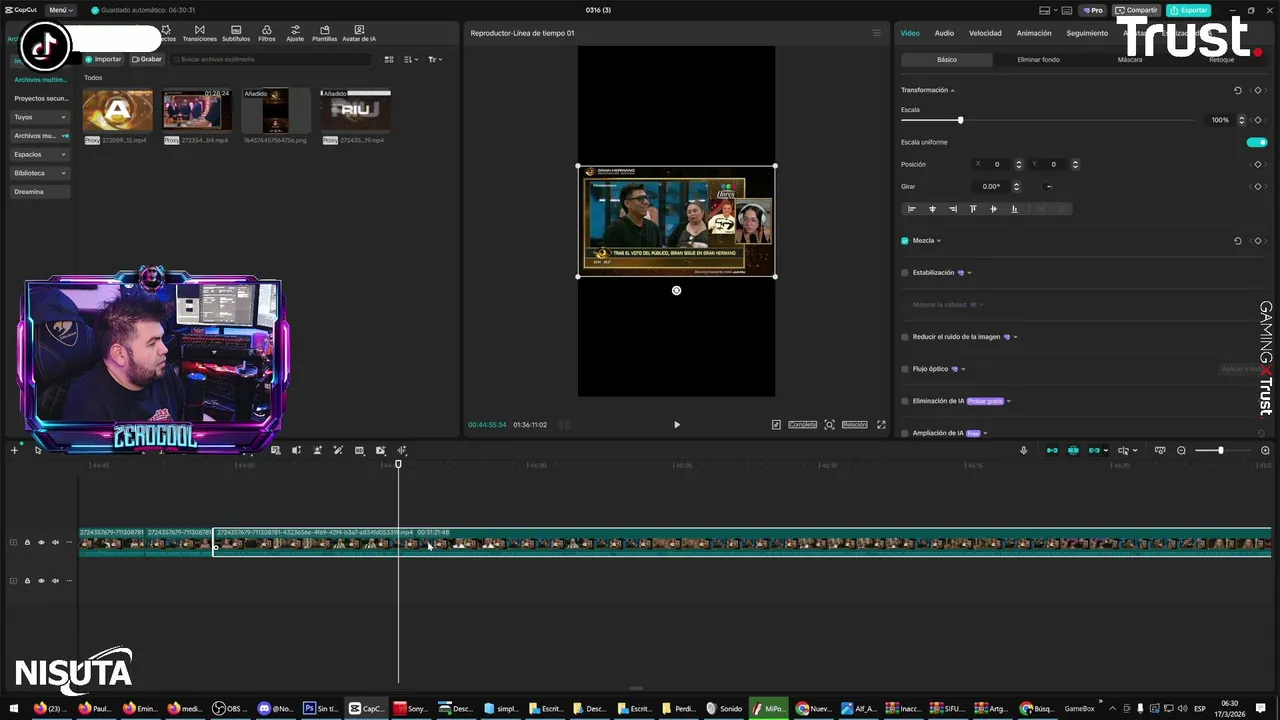Enable the Ampliación de IA checkbox

(905, 433)
